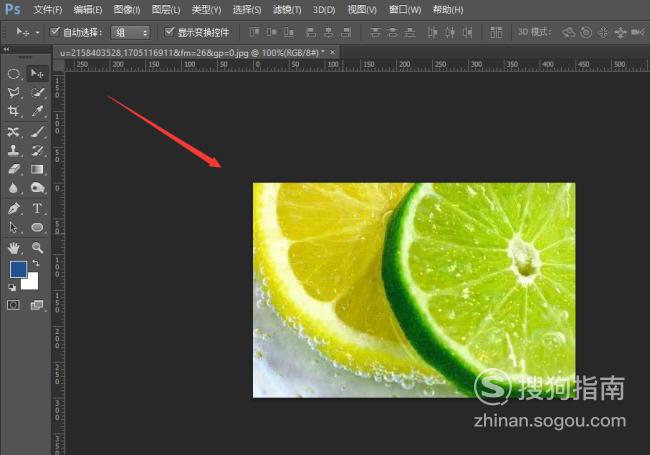The image size is (650, 455).
Task: Swap foreground and background colors
Action: 36,263
